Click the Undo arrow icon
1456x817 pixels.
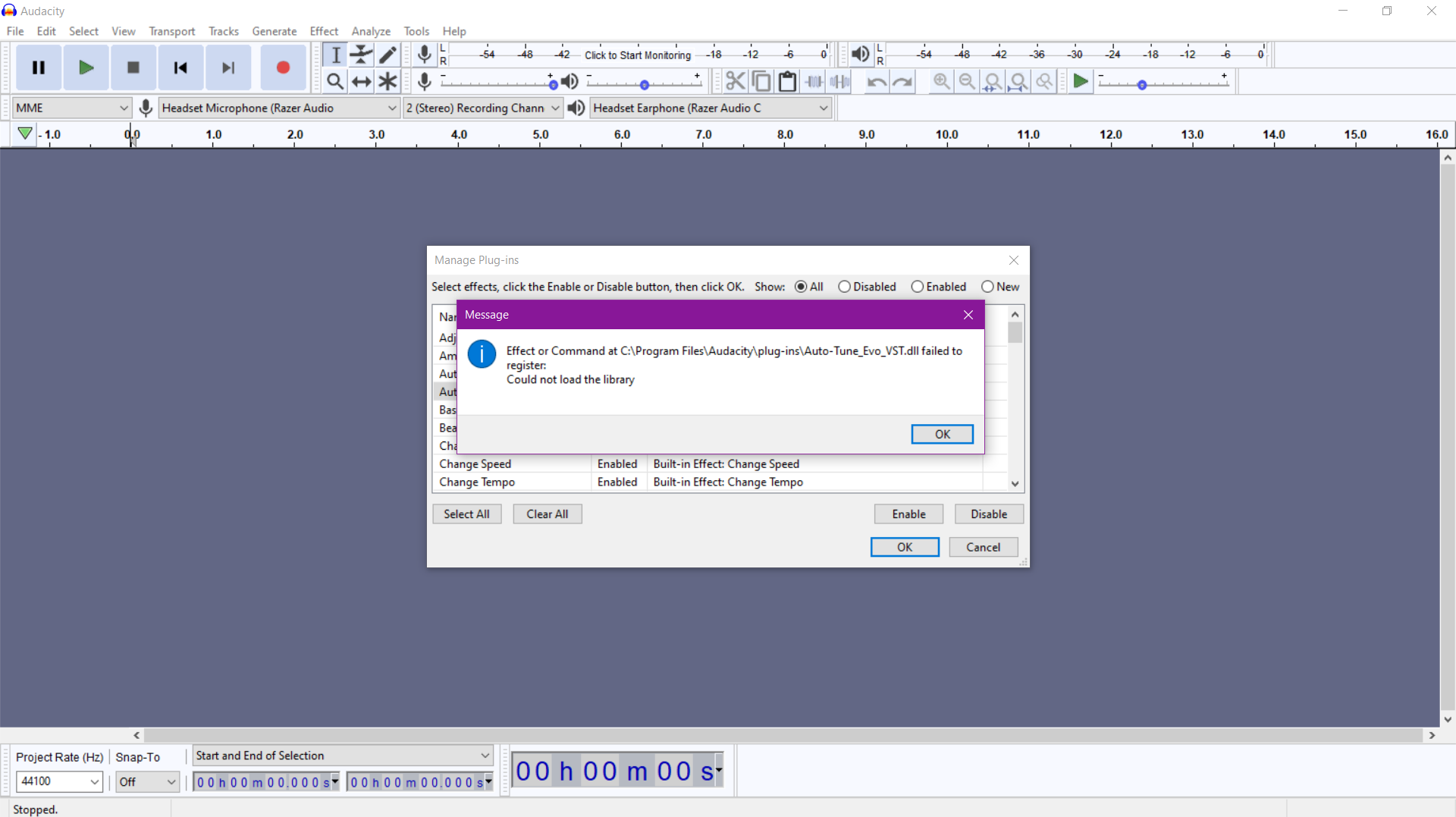click(877, 81)
